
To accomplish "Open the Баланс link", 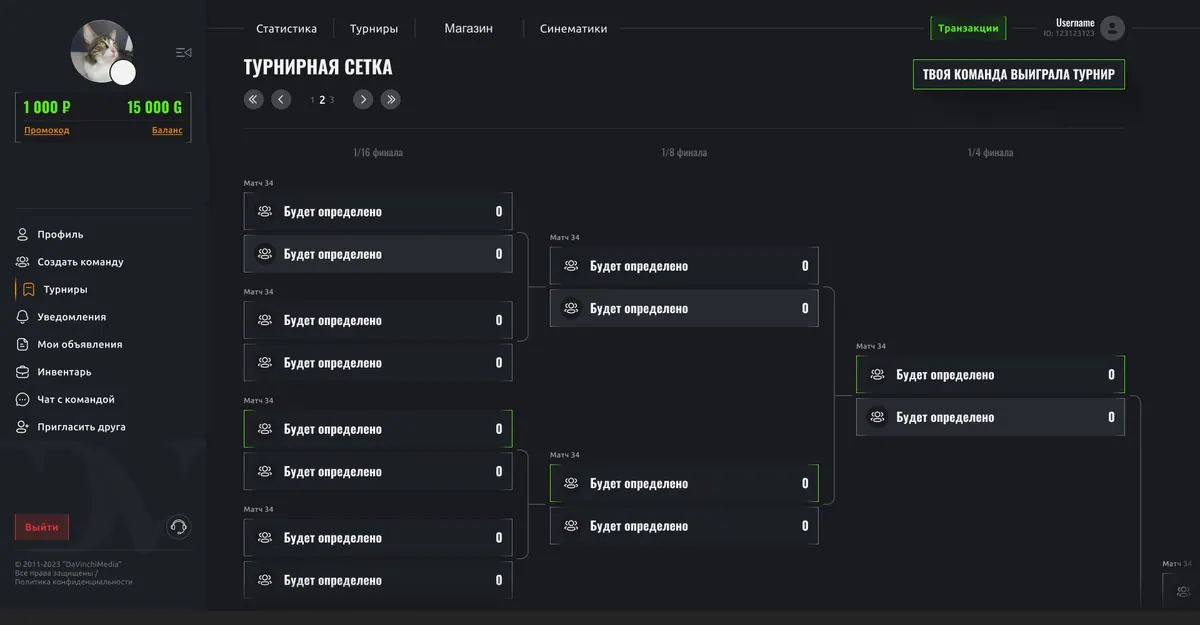I will tap(167, 130).
